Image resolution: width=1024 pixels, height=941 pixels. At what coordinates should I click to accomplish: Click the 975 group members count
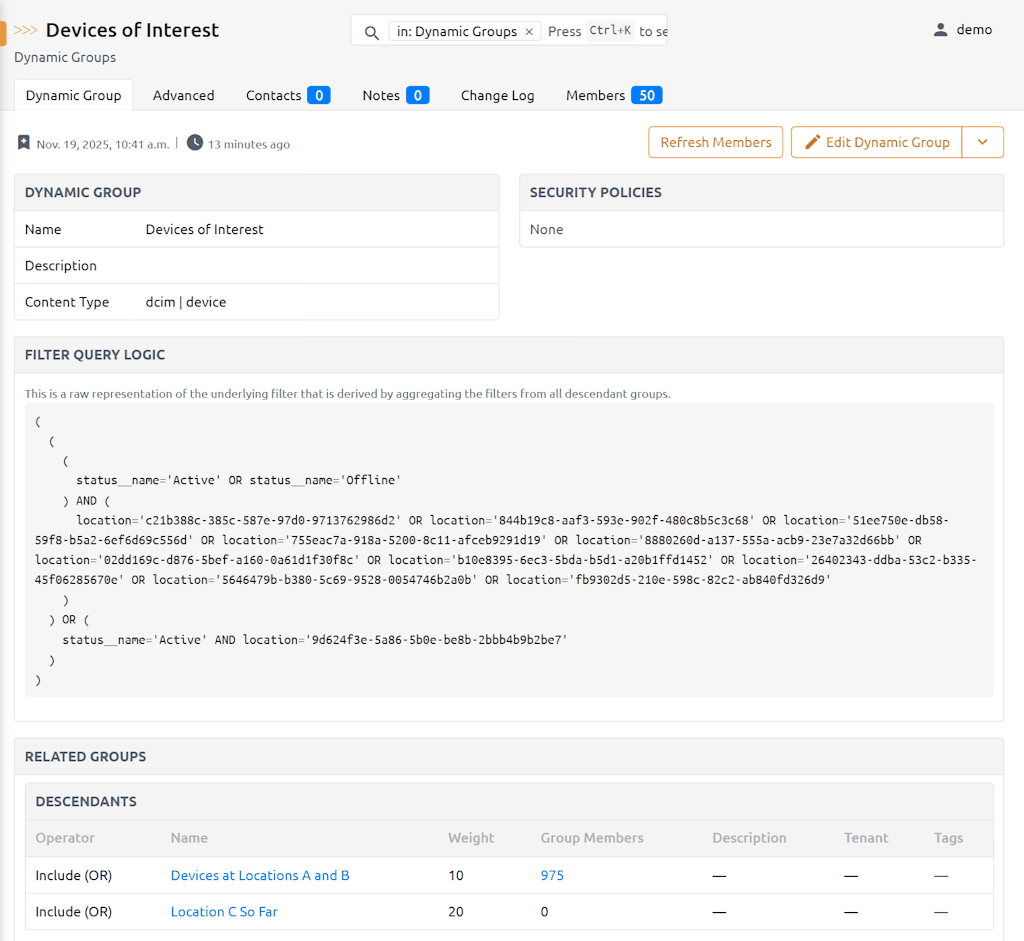[x=552, y=875]
